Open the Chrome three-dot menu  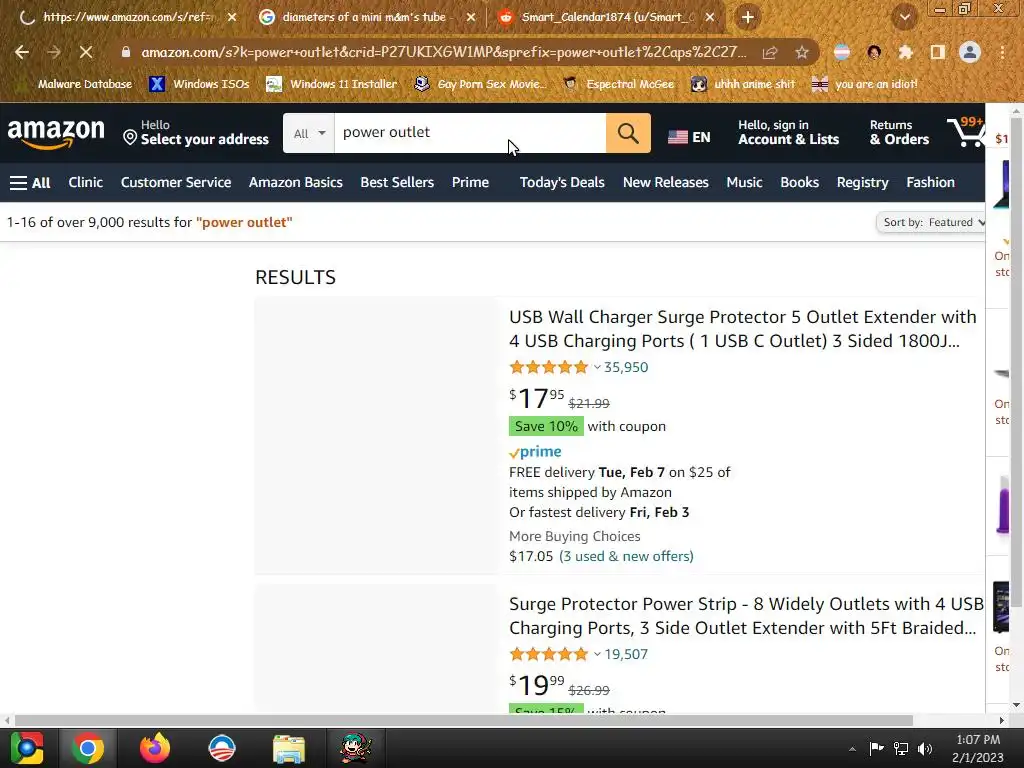1002,52
